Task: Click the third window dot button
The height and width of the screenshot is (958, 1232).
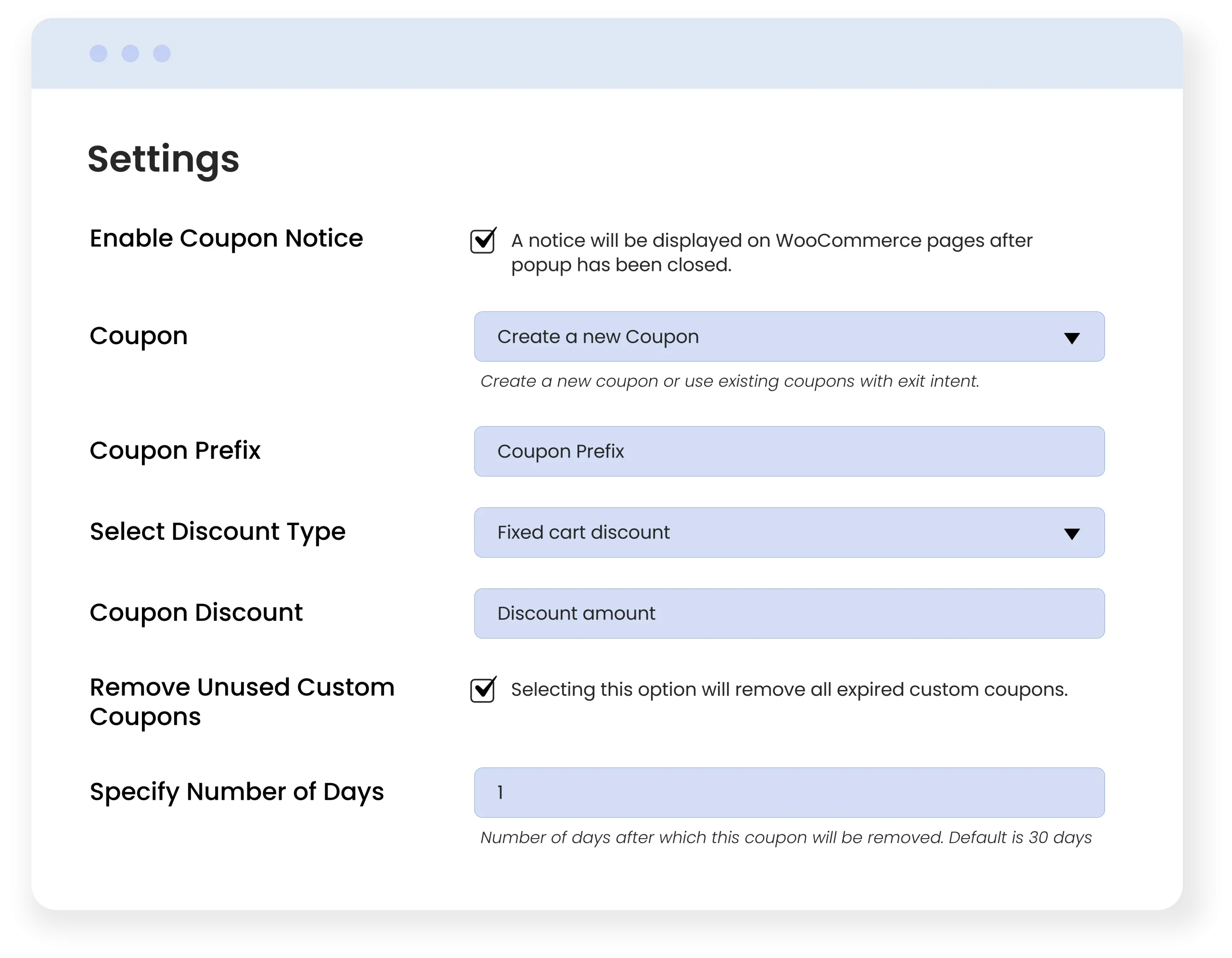Action: click(162, 53)
